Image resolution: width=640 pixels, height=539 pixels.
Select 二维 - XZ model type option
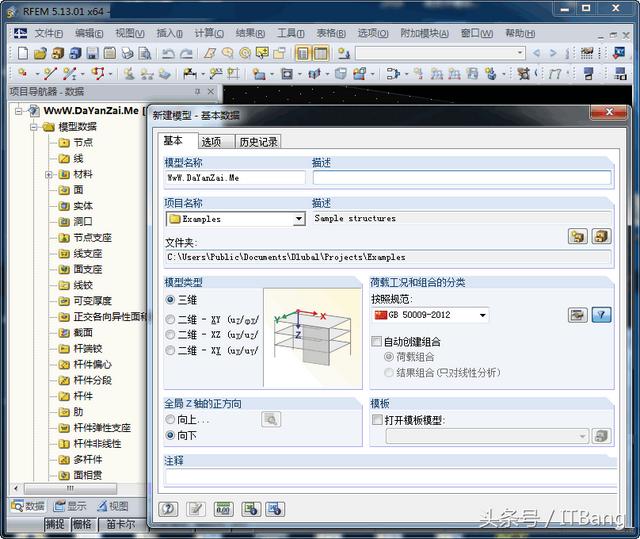click(x=170, y=335)
